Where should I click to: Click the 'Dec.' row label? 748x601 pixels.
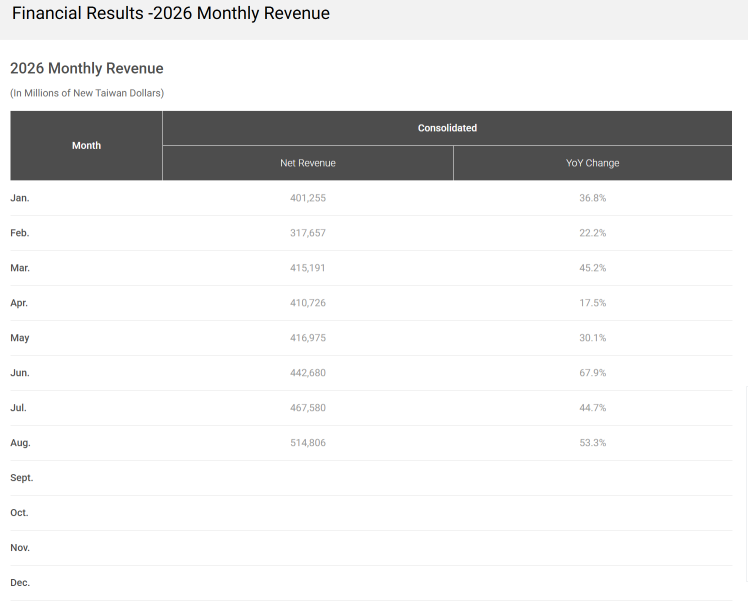point(20,583)
